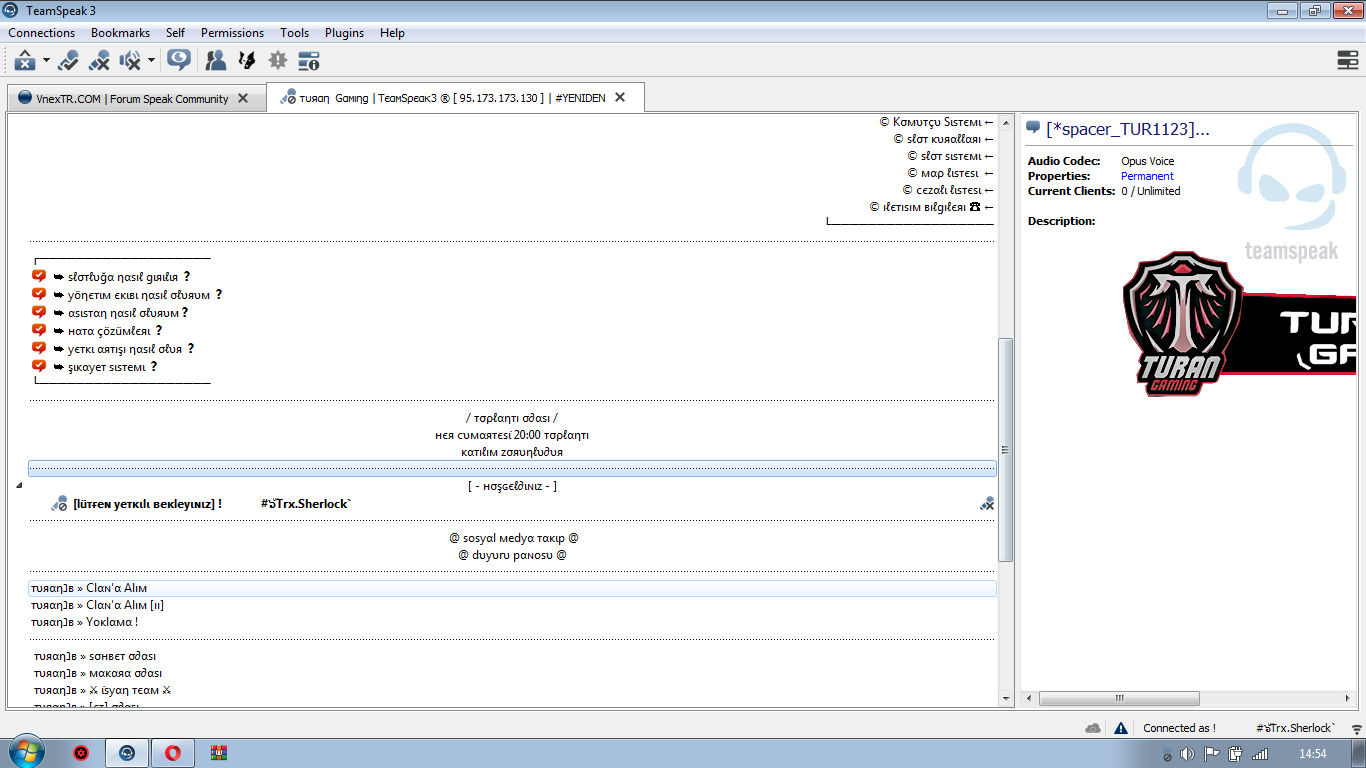Click the wifi signal status bar icon
The image size is (1366, 768).
[x=1355, y=728]
